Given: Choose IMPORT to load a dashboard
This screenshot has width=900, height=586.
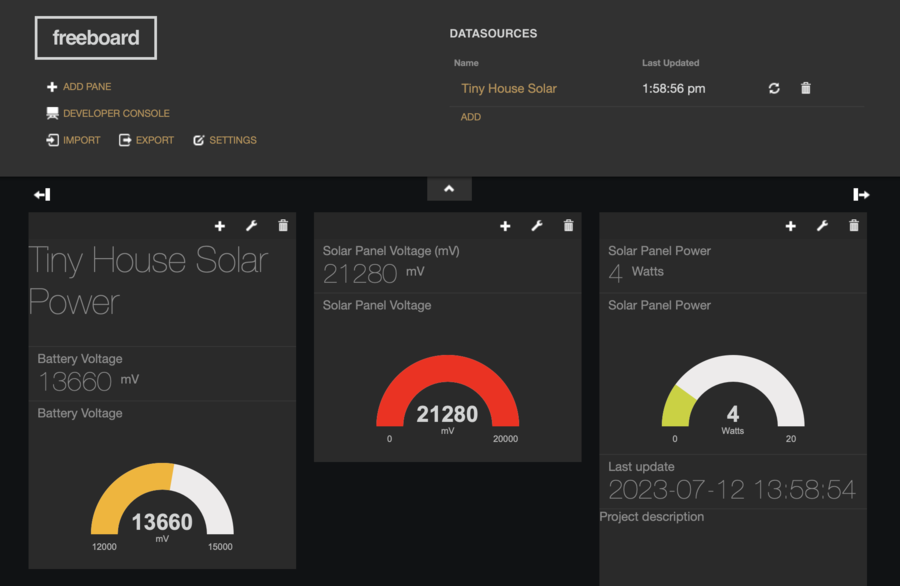Looking at the screenshot, I should [73, 141].
